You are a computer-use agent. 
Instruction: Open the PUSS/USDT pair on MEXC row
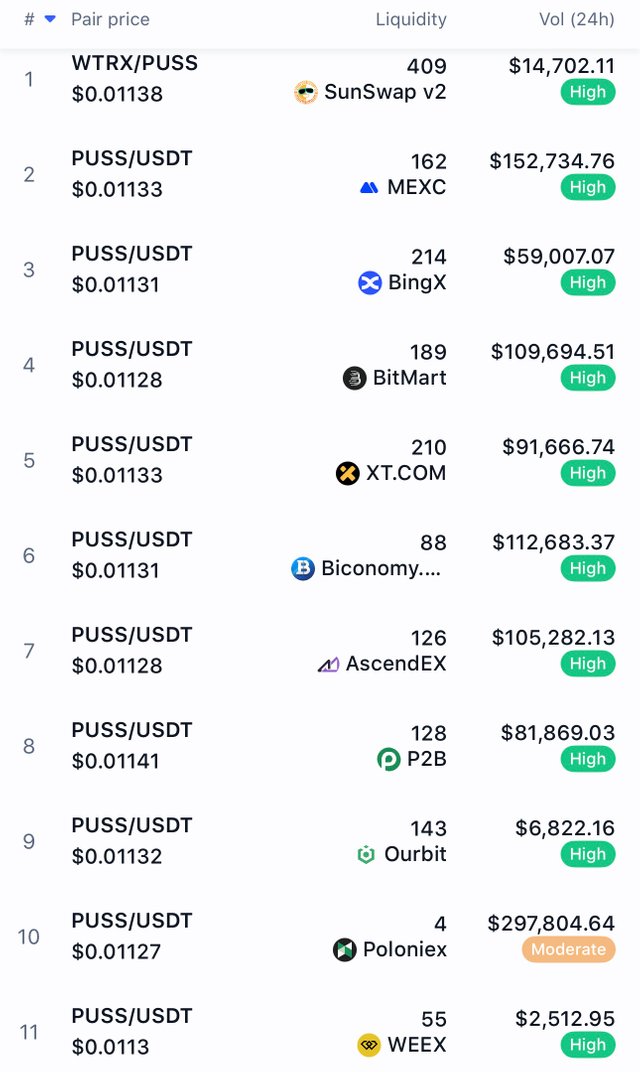(x=132, y=159)
